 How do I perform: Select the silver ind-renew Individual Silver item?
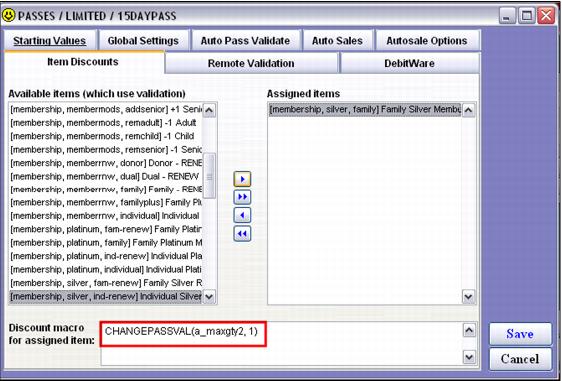pos(106,296)
